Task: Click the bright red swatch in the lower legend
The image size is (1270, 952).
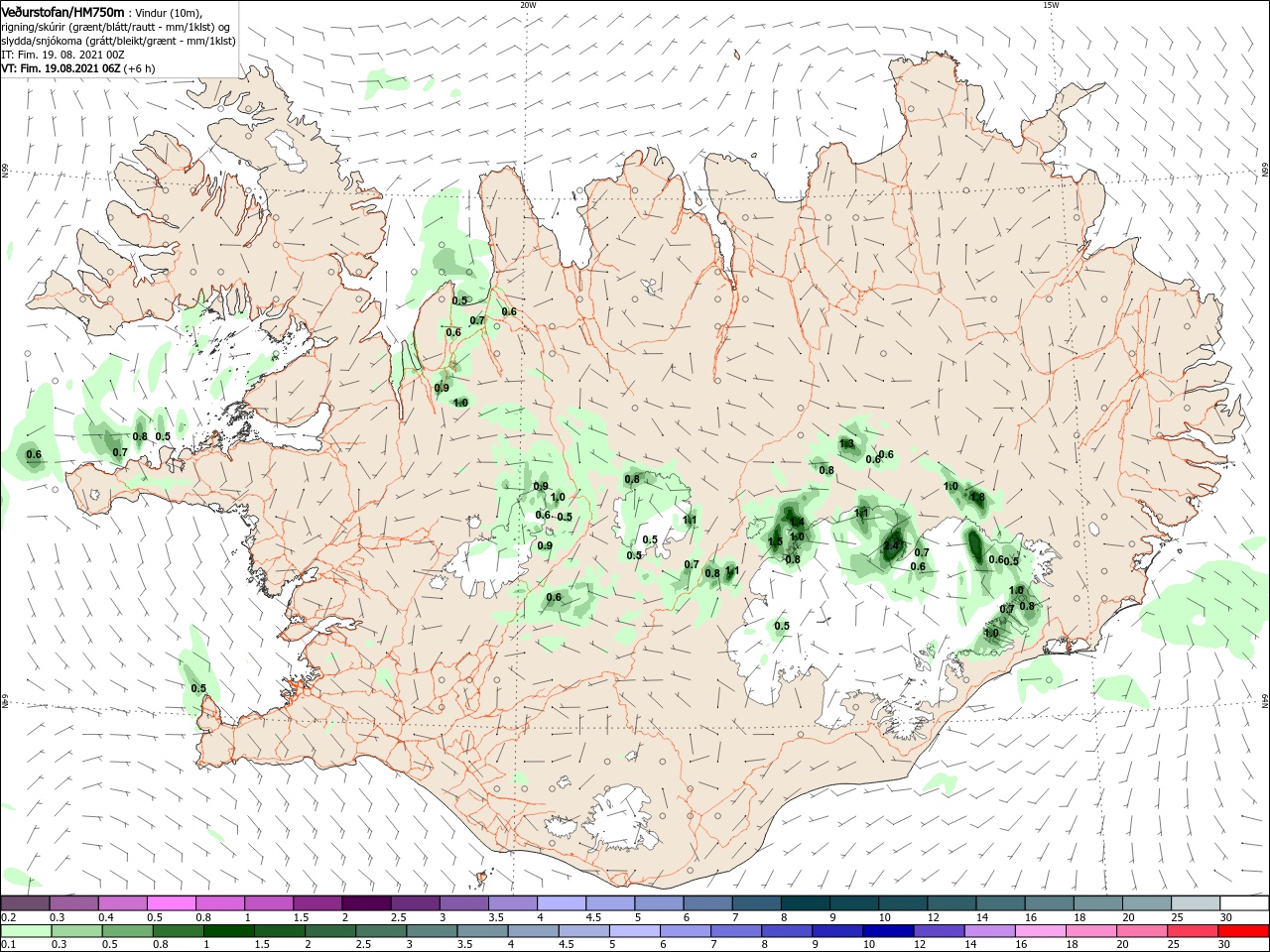Action: (1243, 931)
